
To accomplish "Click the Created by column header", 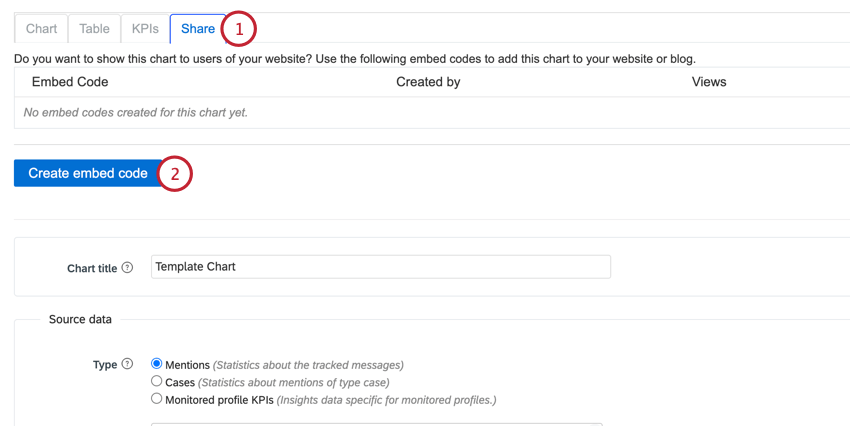I will pos(428,82).
